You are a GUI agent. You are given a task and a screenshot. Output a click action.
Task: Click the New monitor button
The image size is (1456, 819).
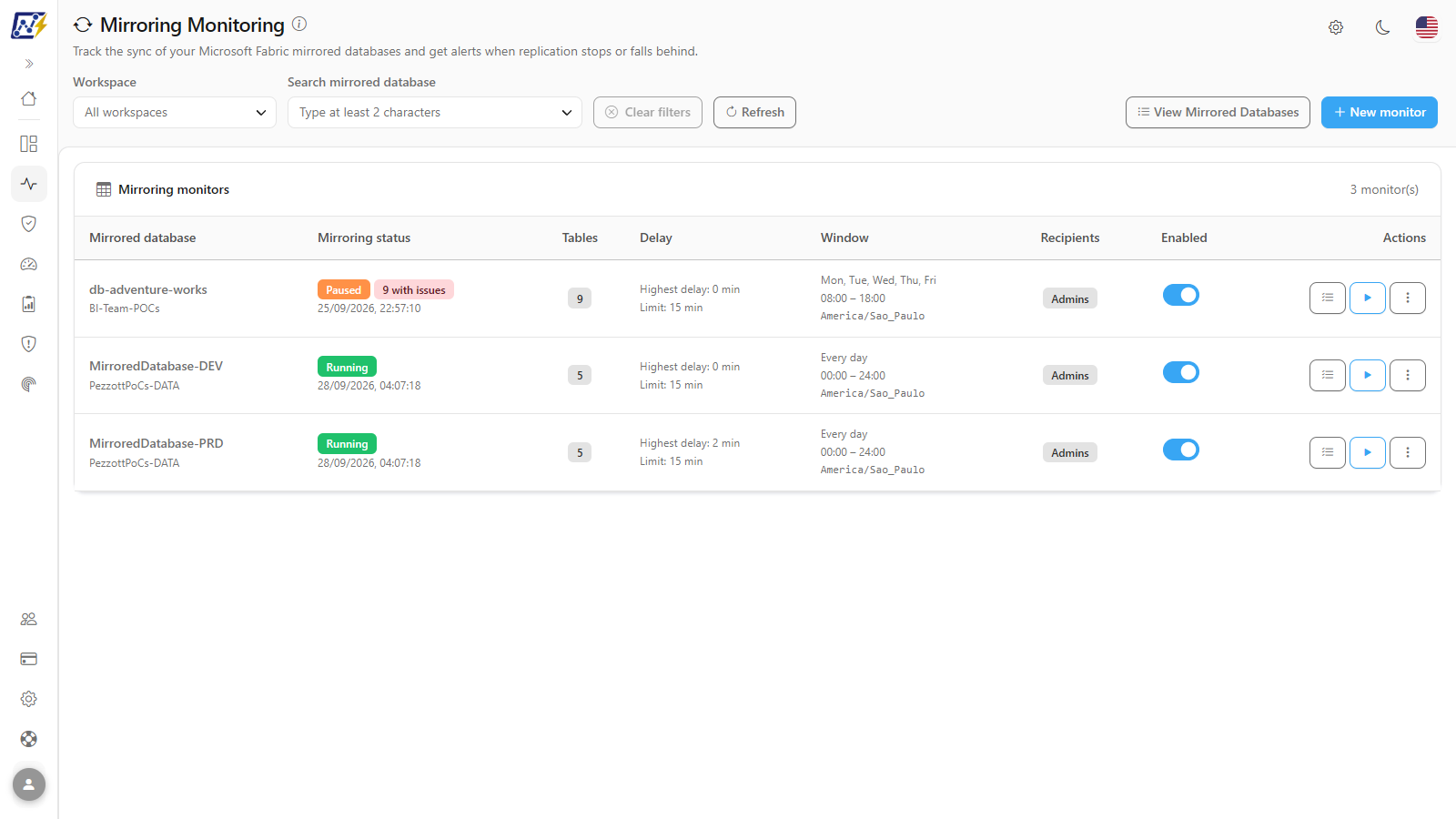tap(1380, 113)
